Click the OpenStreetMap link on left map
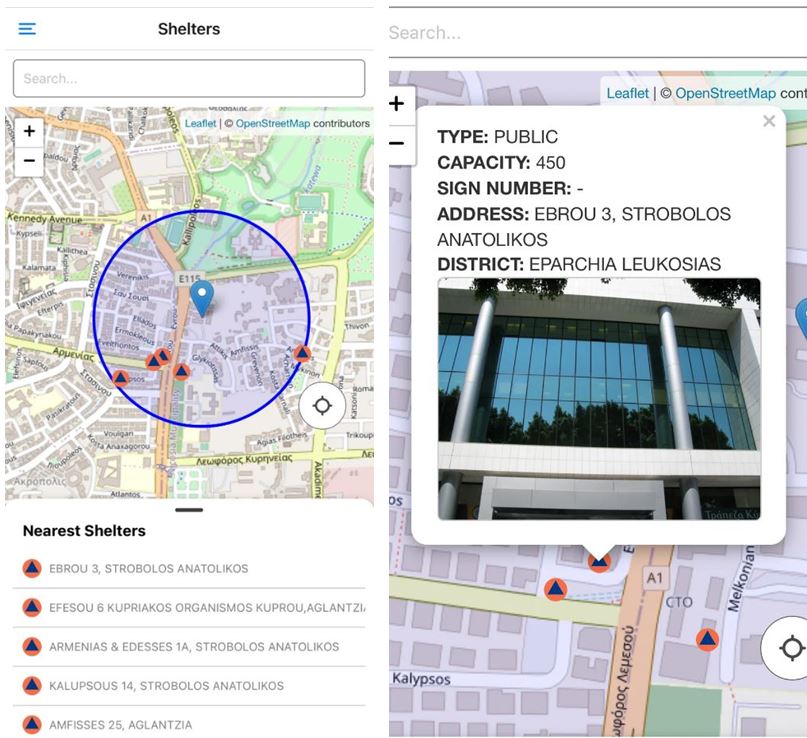This screenshot has height=738, width=807. click(x=272, y=124)
